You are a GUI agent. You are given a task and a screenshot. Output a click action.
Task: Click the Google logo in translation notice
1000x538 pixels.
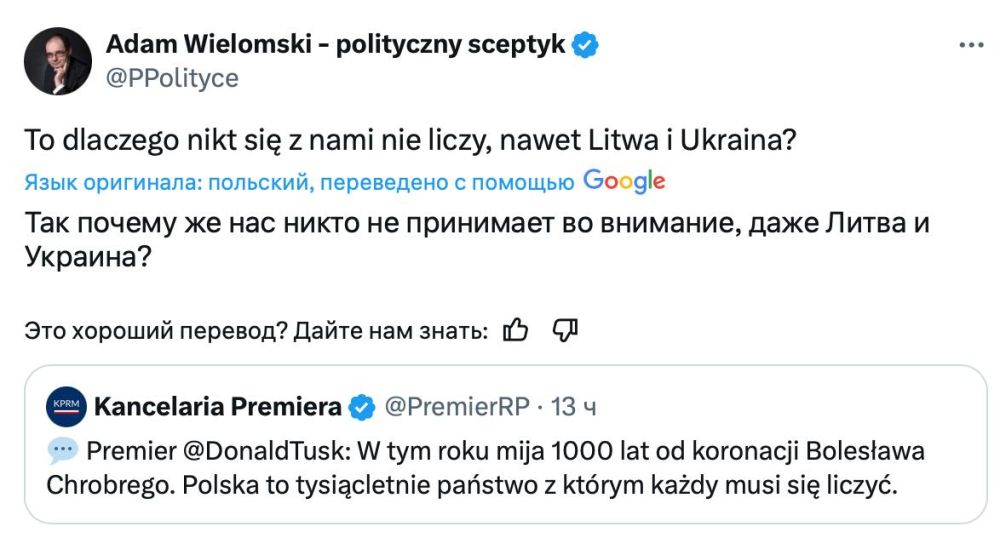point(624,181)
